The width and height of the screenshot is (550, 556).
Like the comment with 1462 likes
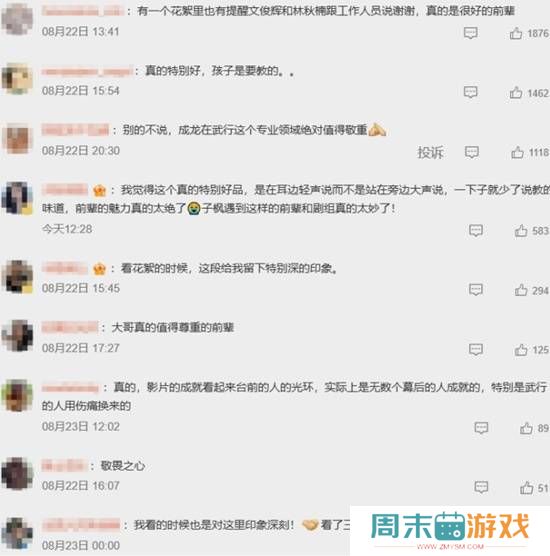tap(516, 93)
